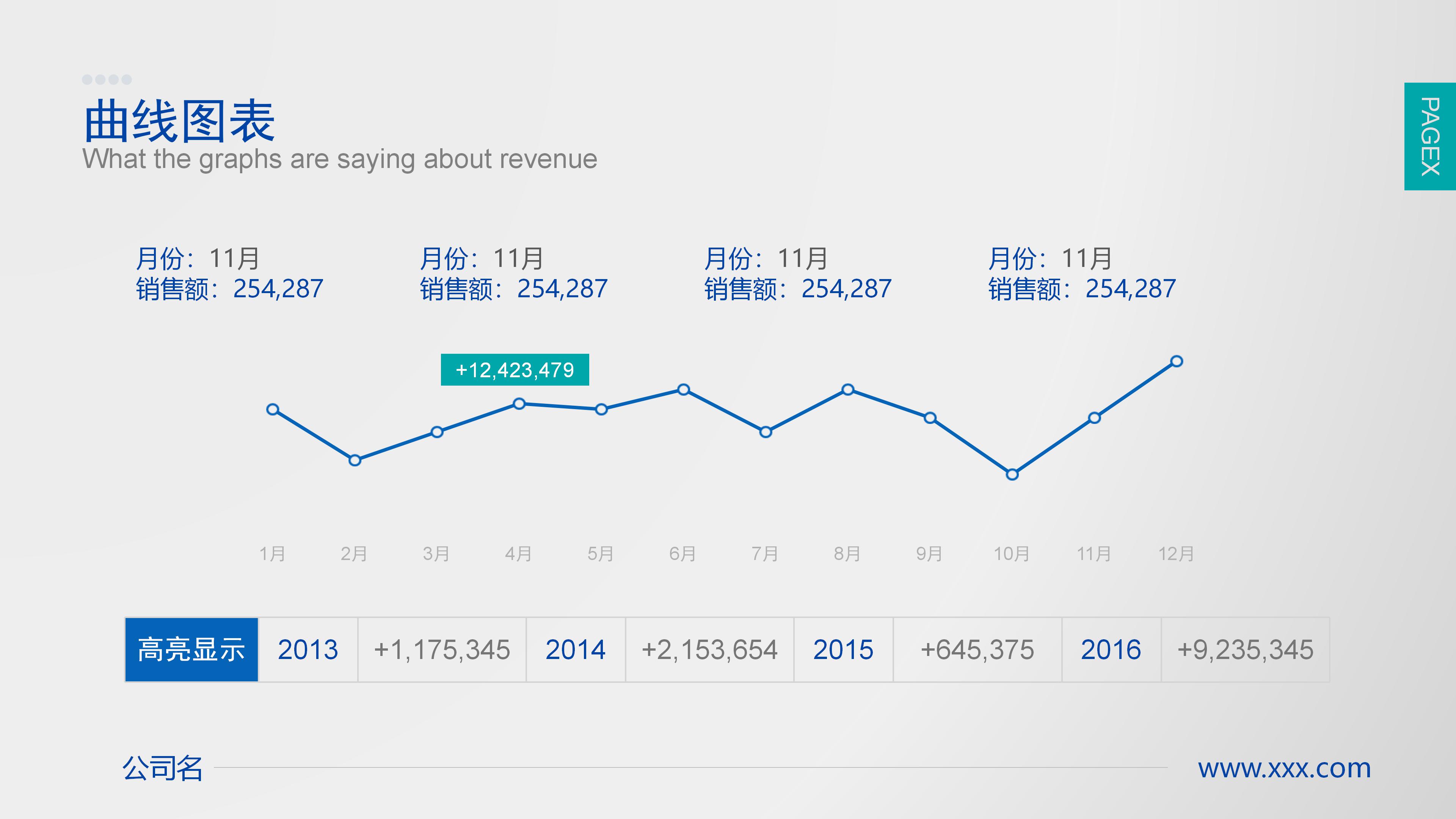1456x819 pixels.
Task: Click the 1月 data point on line
Action: click(273, 409)
